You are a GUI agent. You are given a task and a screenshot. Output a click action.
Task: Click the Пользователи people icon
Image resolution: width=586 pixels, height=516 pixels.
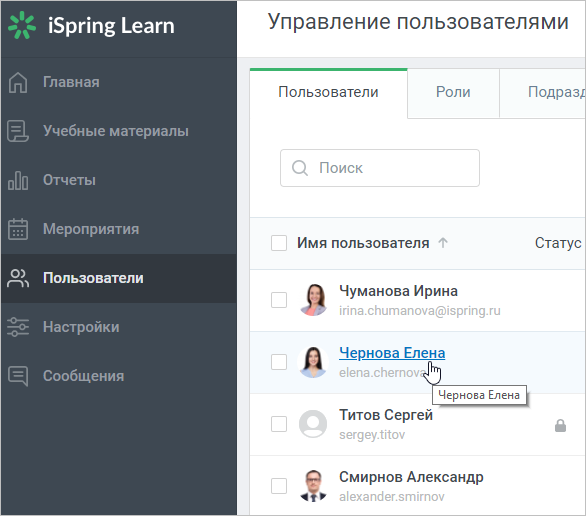pyautogui.click(x=18, y=278)
